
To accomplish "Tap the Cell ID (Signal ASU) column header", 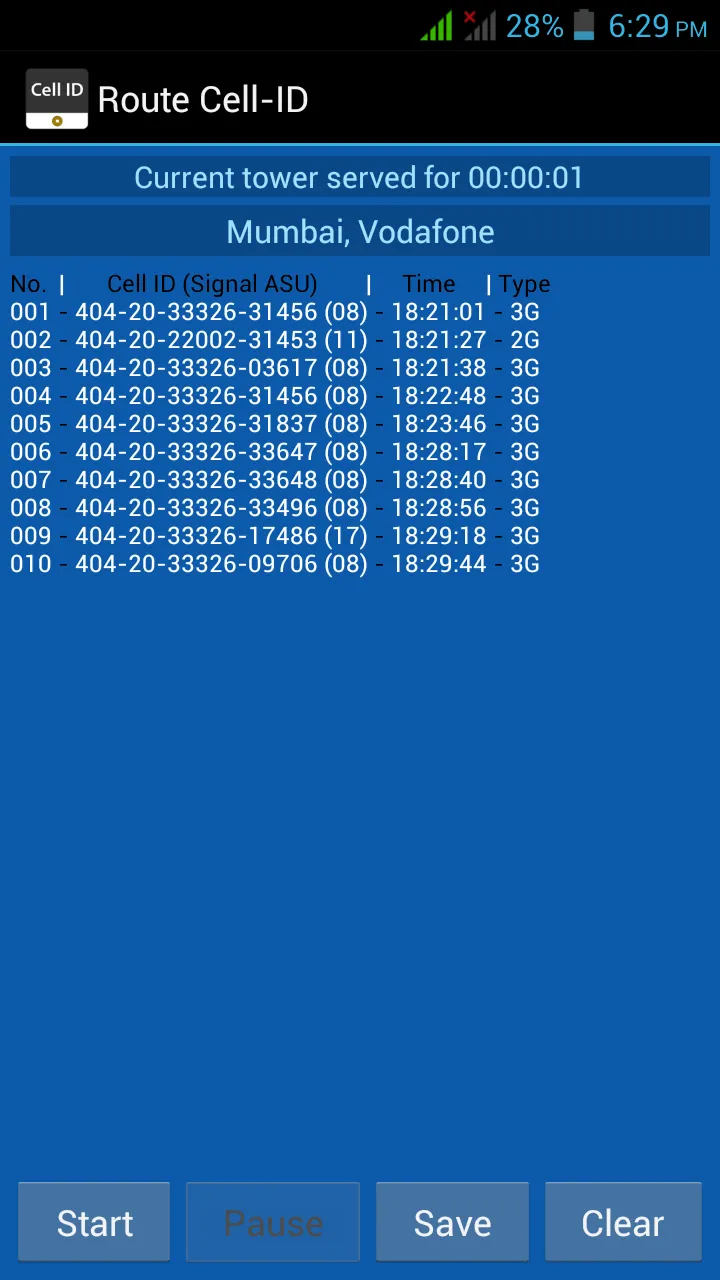I will pyautogui.click(x=212, y=284).
